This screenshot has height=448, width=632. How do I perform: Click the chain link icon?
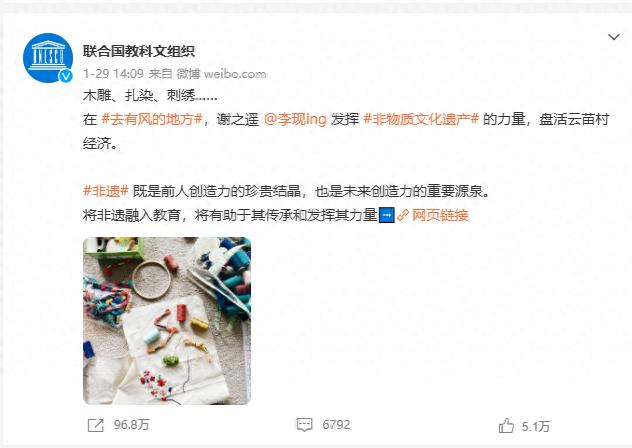click(x=403, y=215)
